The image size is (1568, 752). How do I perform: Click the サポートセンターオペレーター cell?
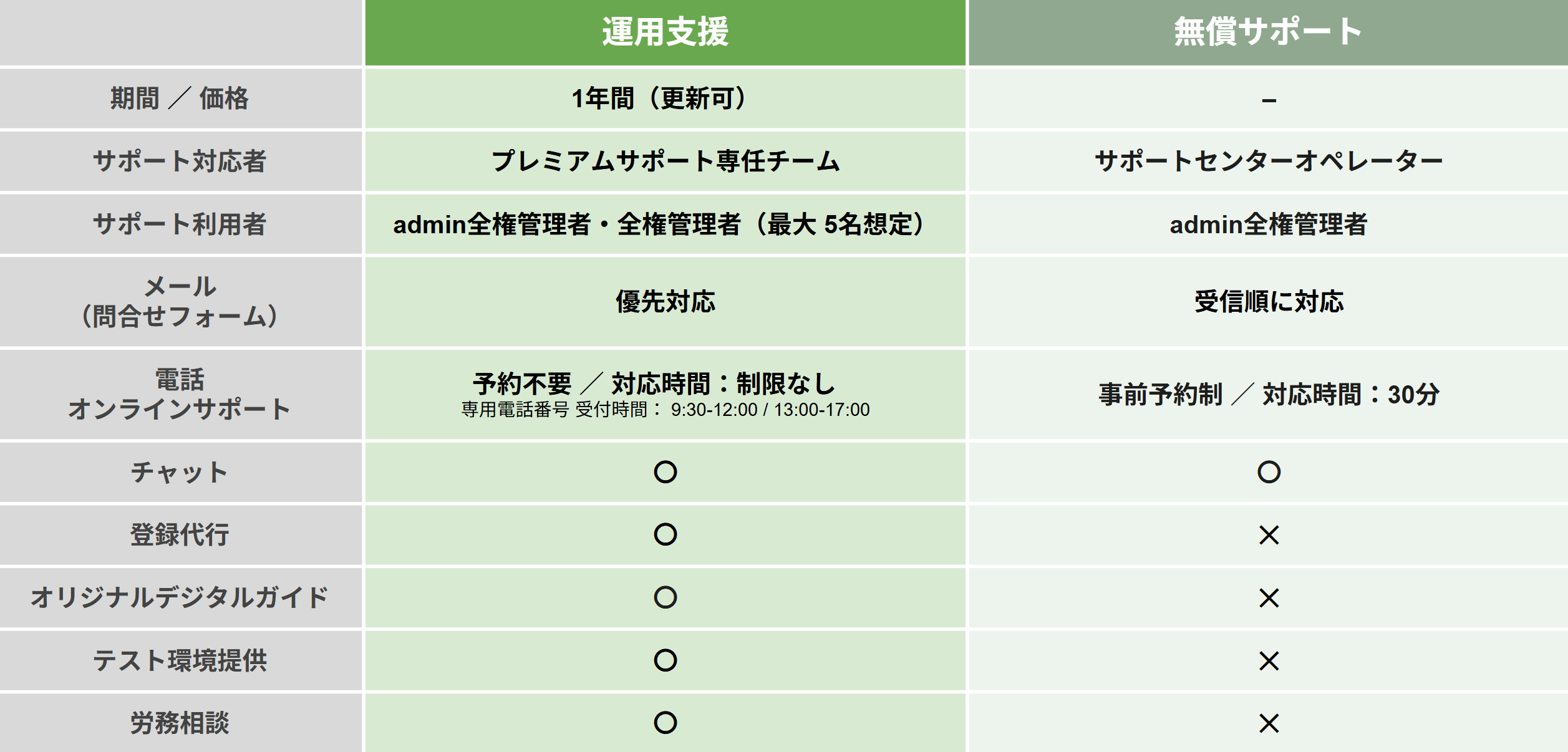pyautogui.click(x=1268, y=161)
